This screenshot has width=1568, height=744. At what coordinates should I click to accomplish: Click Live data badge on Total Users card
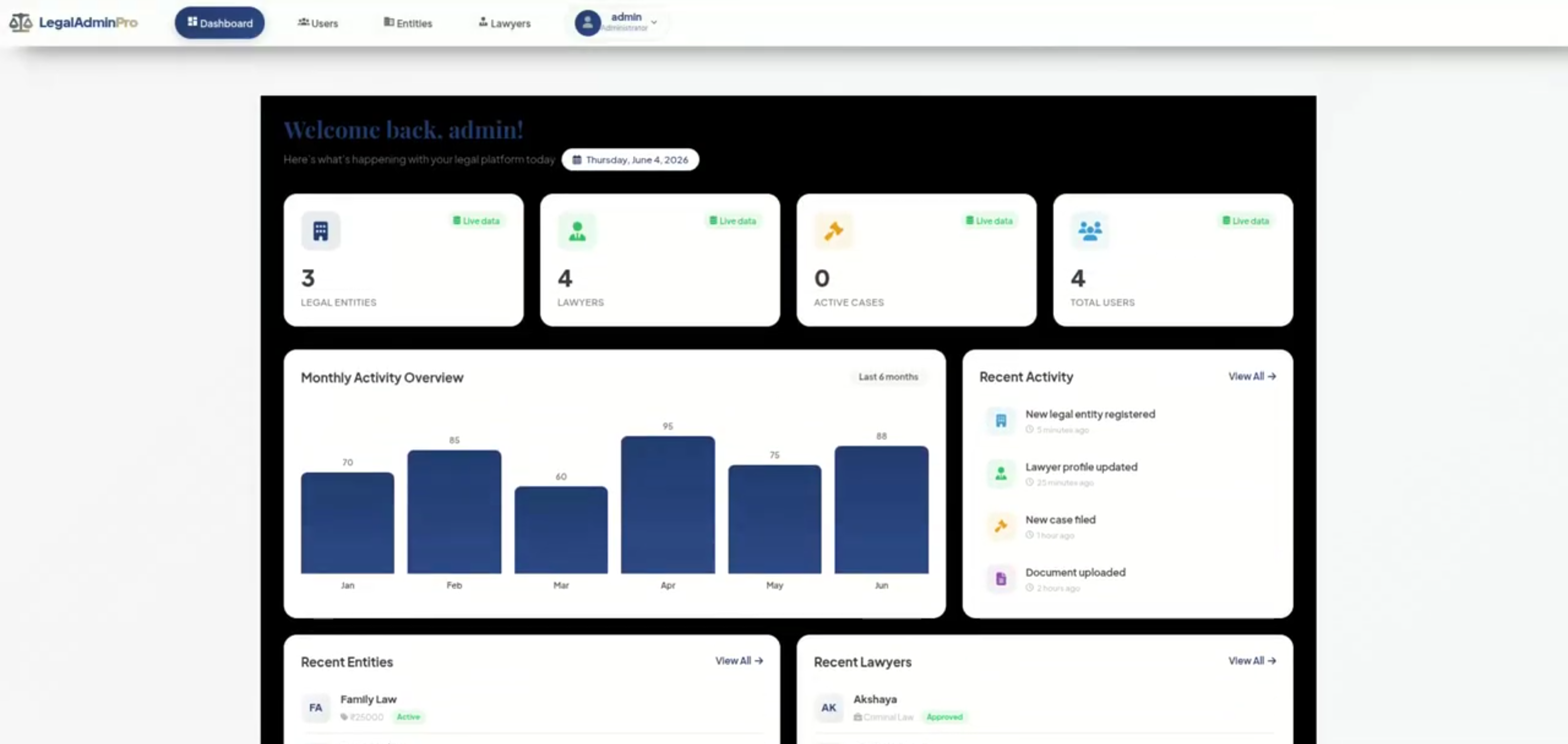pyautogui.click(x=1246, y=221)
